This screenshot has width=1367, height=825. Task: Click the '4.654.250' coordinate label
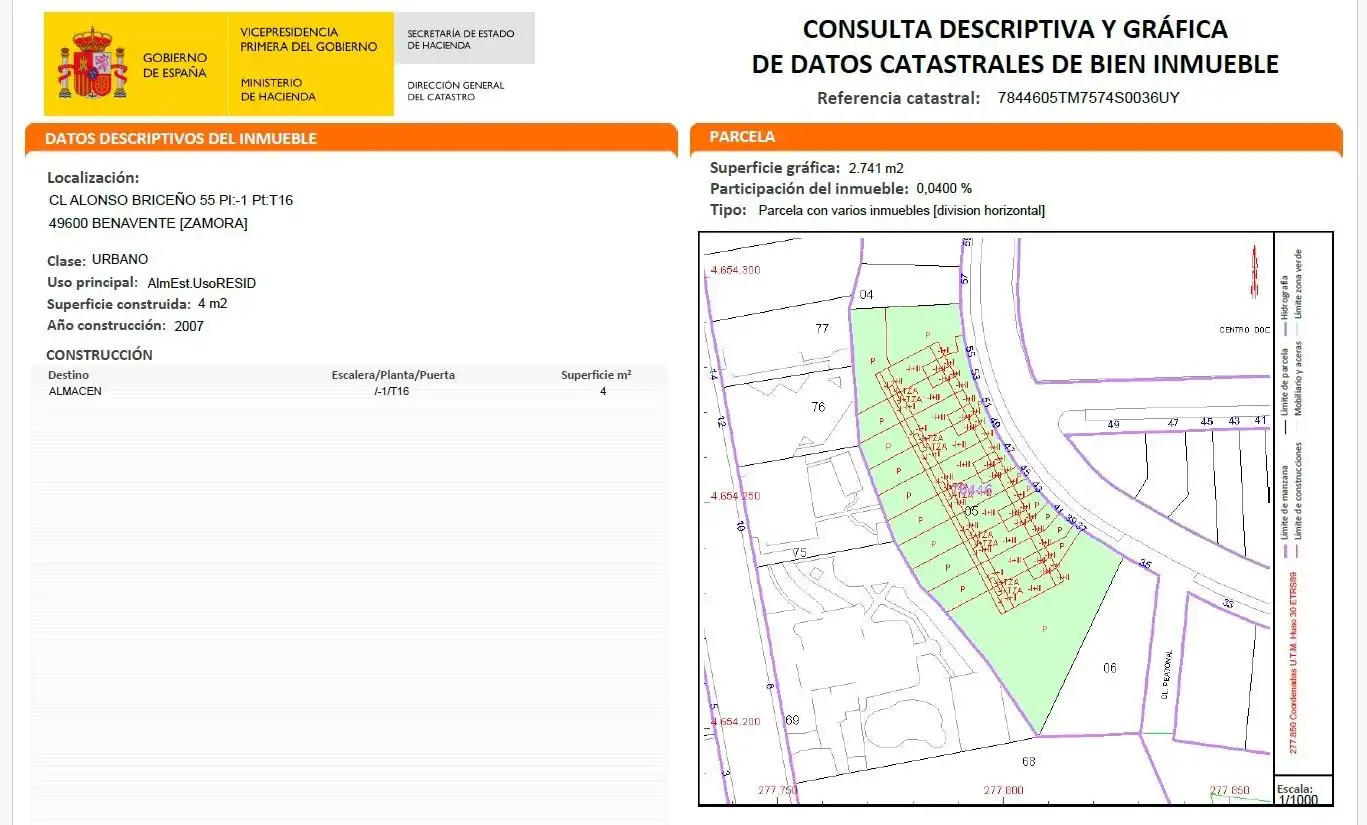point(735,496)
